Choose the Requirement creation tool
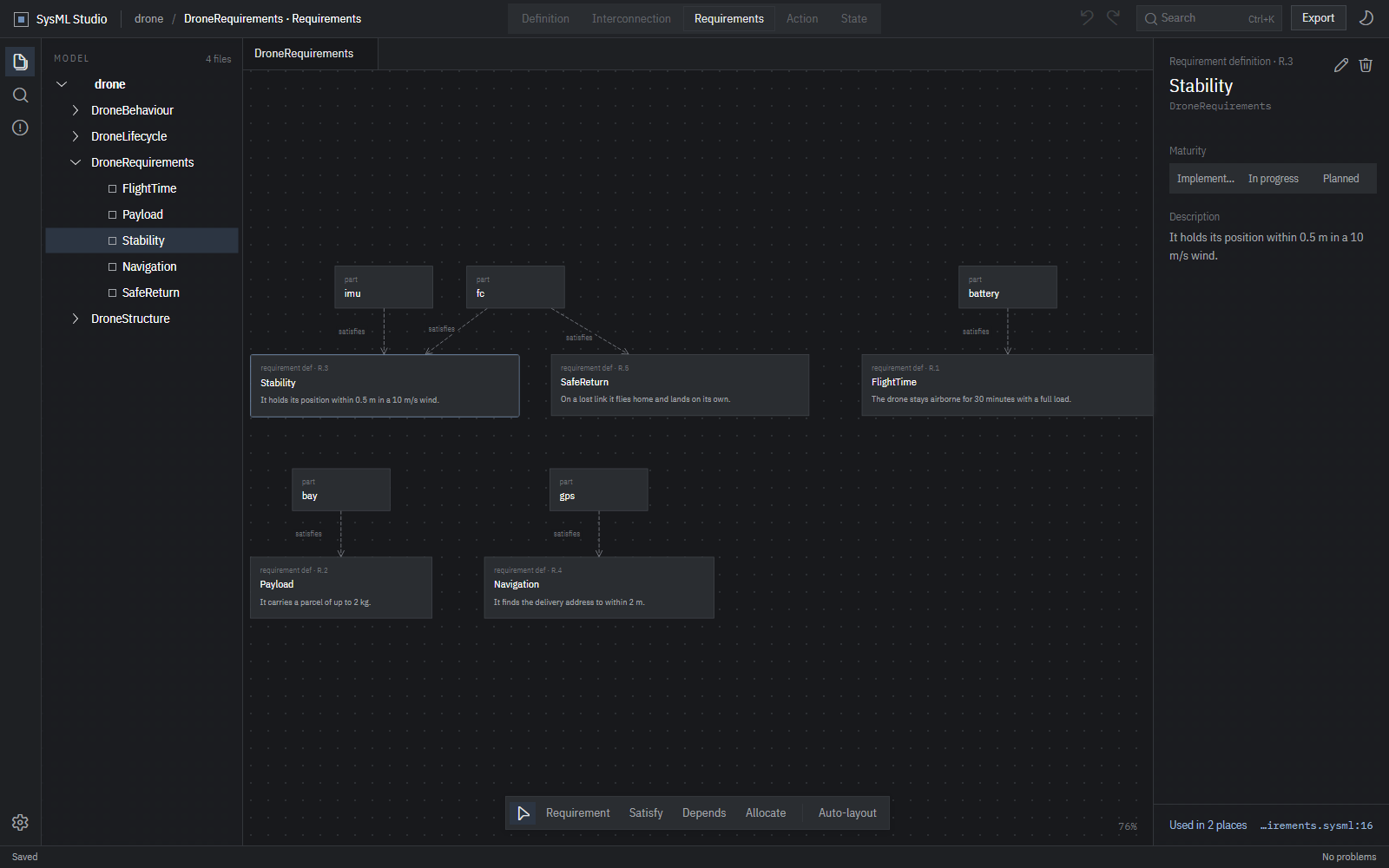The width and height of the screenshot is (1389, 868). click(578, 813)
